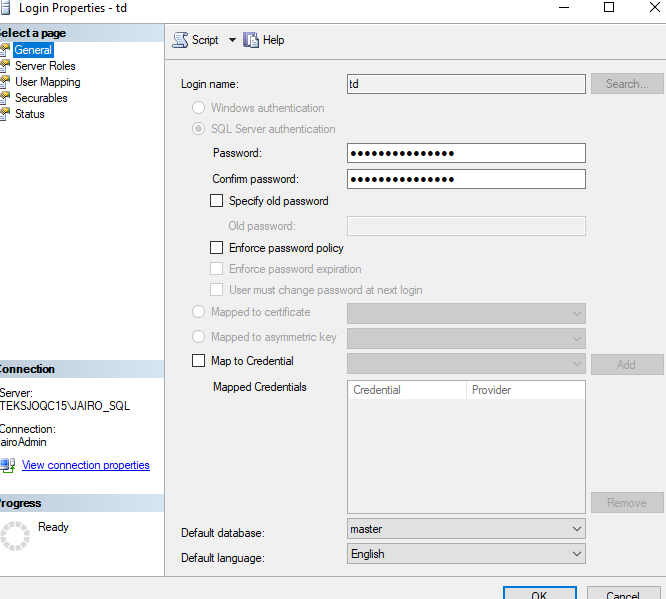The image size is (666, 599).
Task: Click the General page icon
Action: pos(5,50)
